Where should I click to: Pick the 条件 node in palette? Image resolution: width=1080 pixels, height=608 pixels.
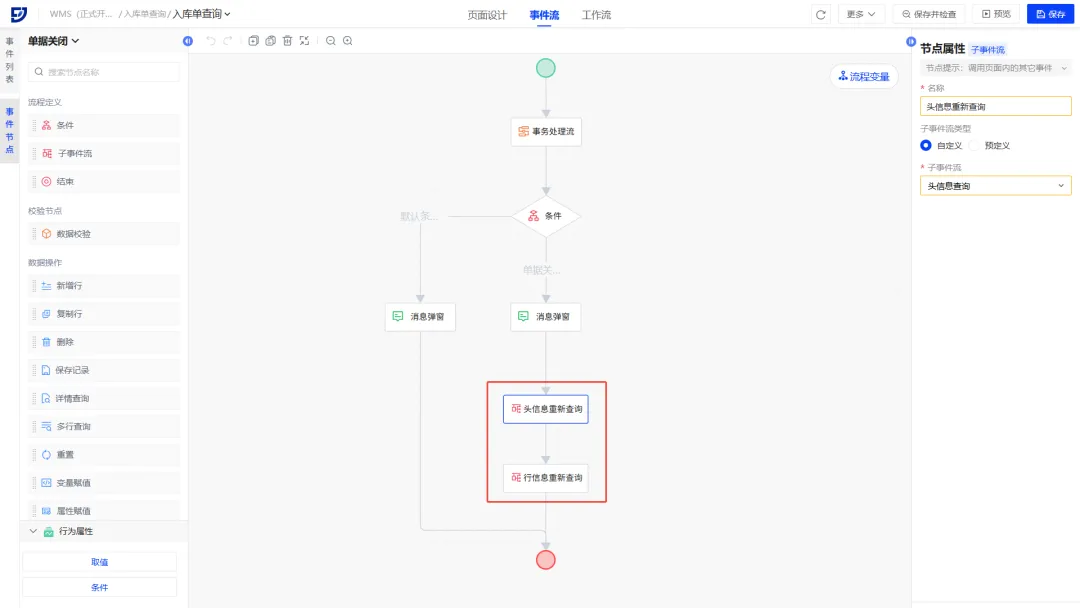103,125
